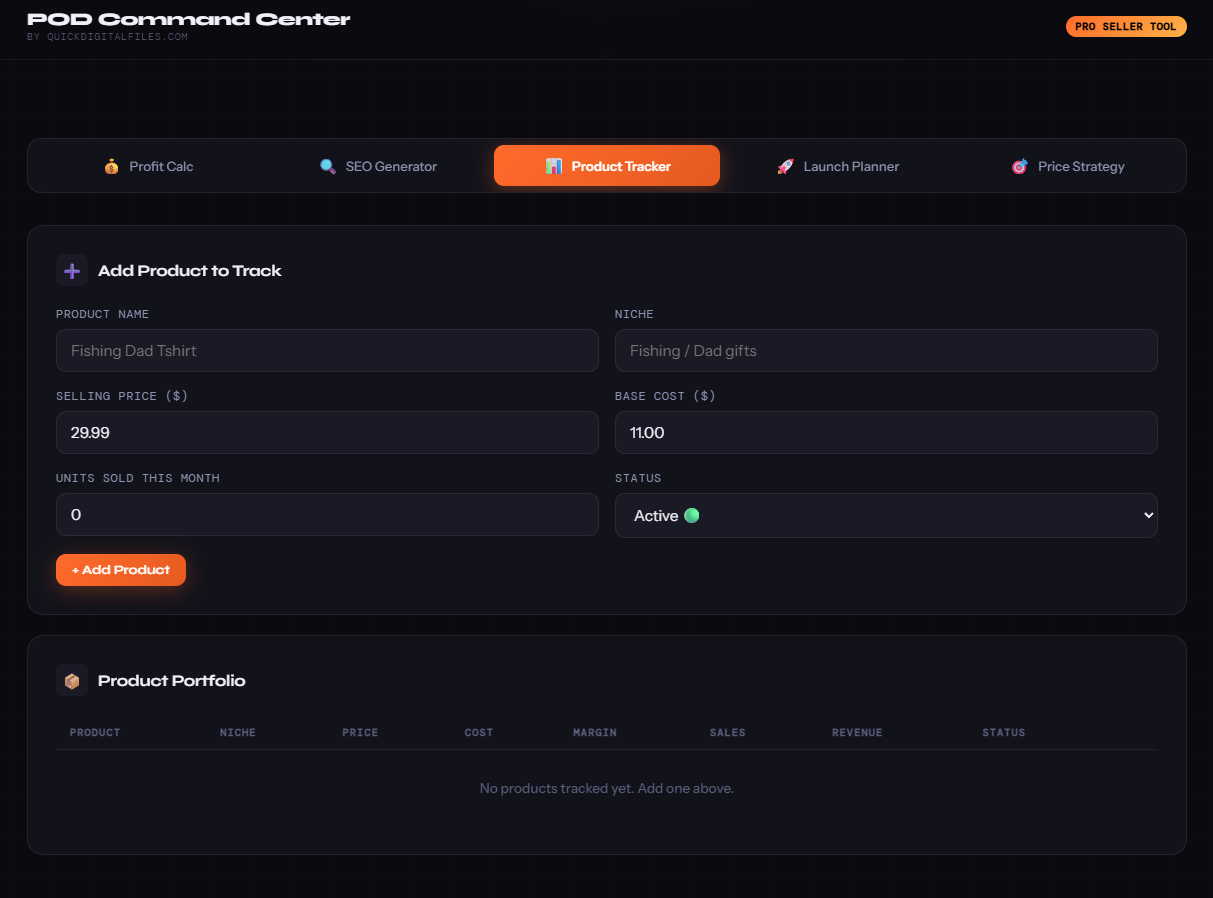The height and width of the screenshot is (898, 1213).
Task: Click the box icon beside Product Portfolio
Action: (x=72, y=680)
